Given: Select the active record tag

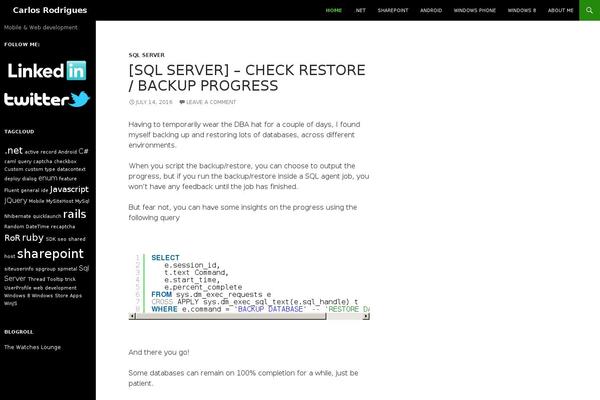Looking at the screenshot, I should [41, 152].
